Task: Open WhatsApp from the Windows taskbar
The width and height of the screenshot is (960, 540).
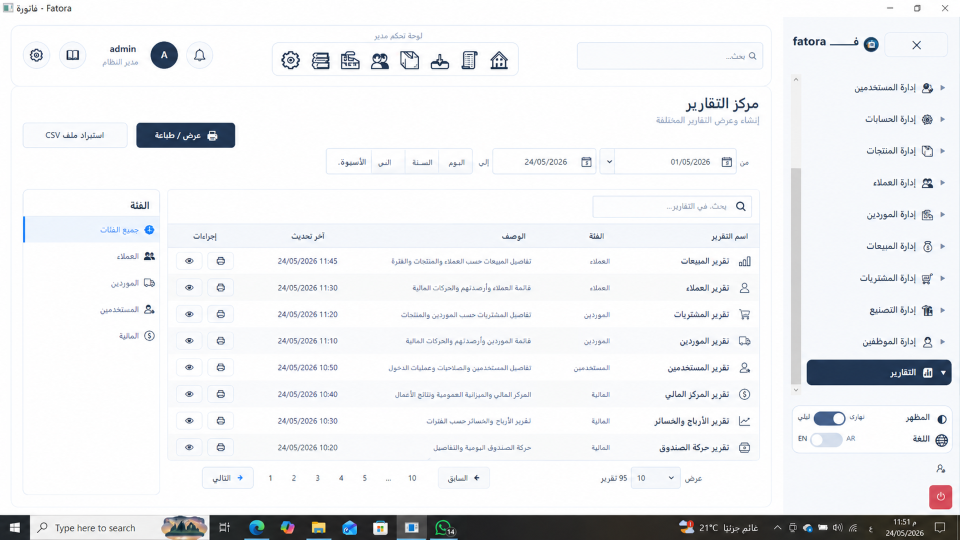Action: click(x=444, y=527)
